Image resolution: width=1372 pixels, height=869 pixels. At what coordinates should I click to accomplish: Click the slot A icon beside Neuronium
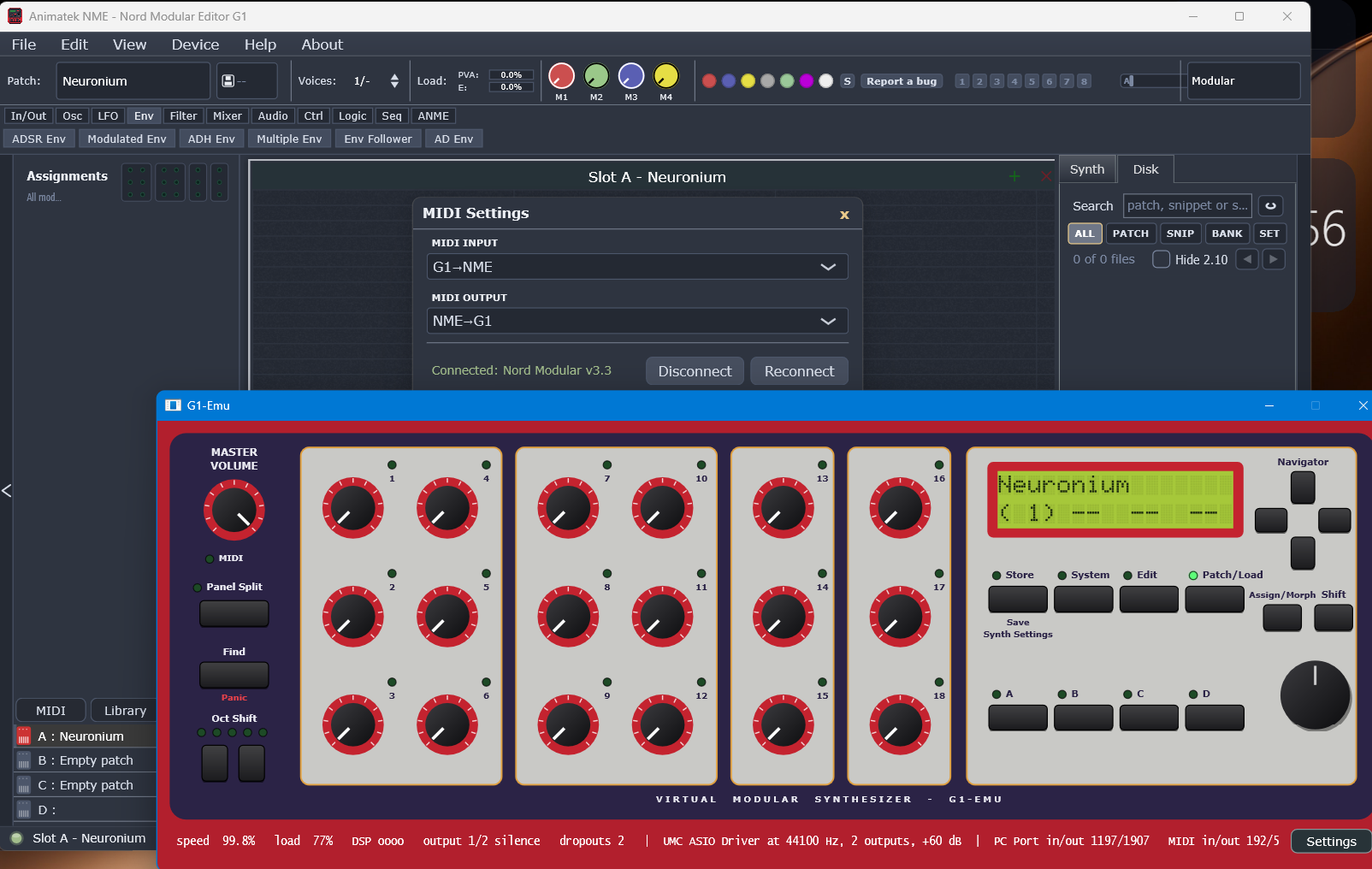coord(24,736)
